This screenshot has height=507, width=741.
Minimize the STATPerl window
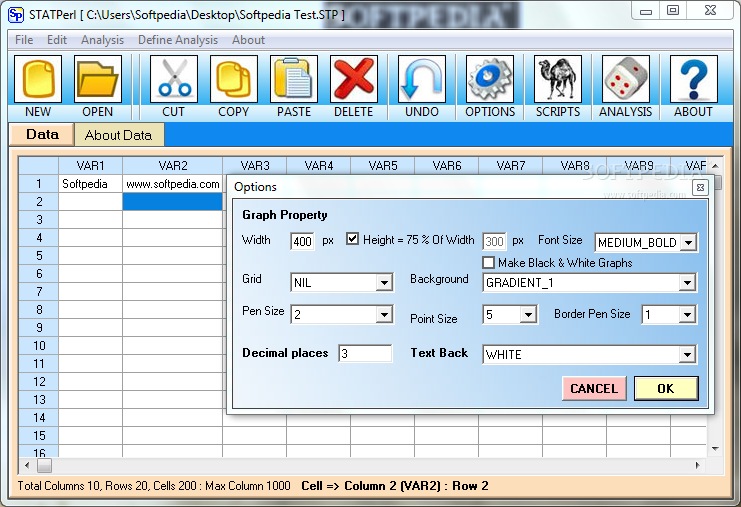646,10
